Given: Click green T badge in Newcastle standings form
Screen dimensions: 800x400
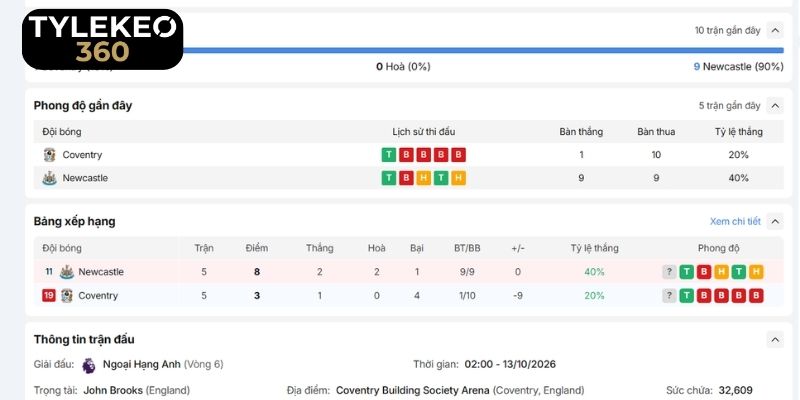Looking at the screenshot, I should (x=687, y=272).
